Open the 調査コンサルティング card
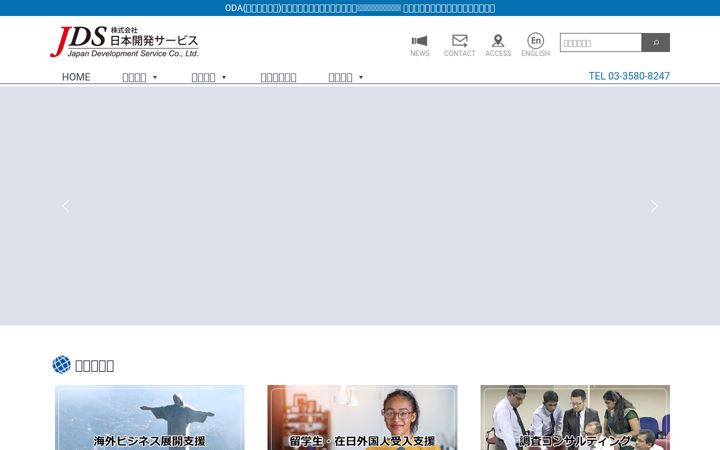 click(x=575, y=417)
